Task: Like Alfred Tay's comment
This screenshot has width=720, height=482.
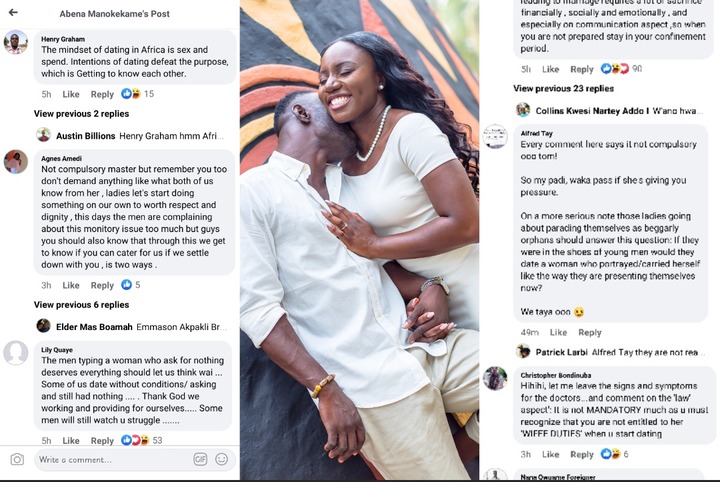Action: tap(558, 332)
